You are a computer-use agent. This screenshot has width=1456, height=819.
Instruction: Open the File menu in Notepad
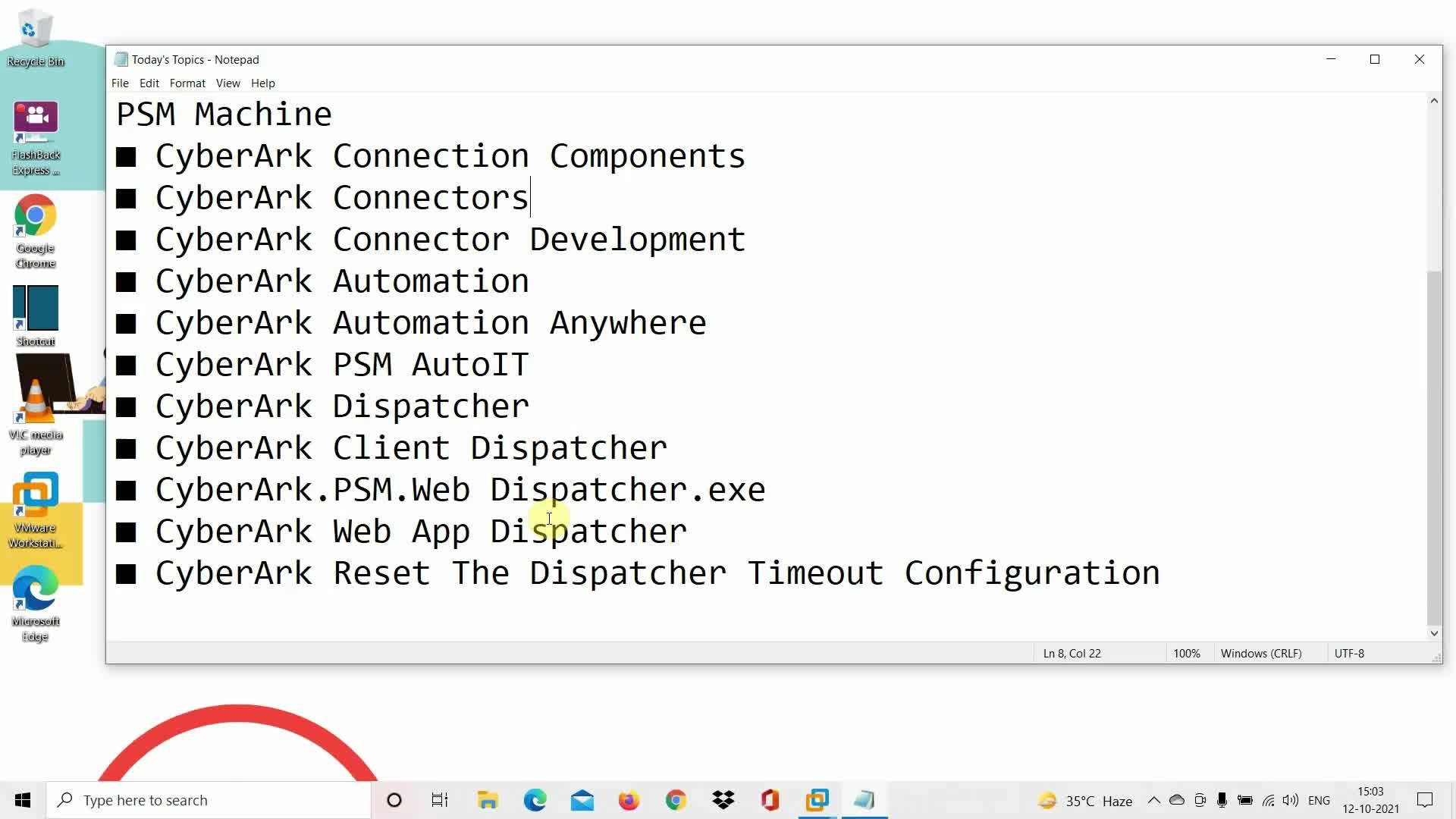tap(120, 83)
